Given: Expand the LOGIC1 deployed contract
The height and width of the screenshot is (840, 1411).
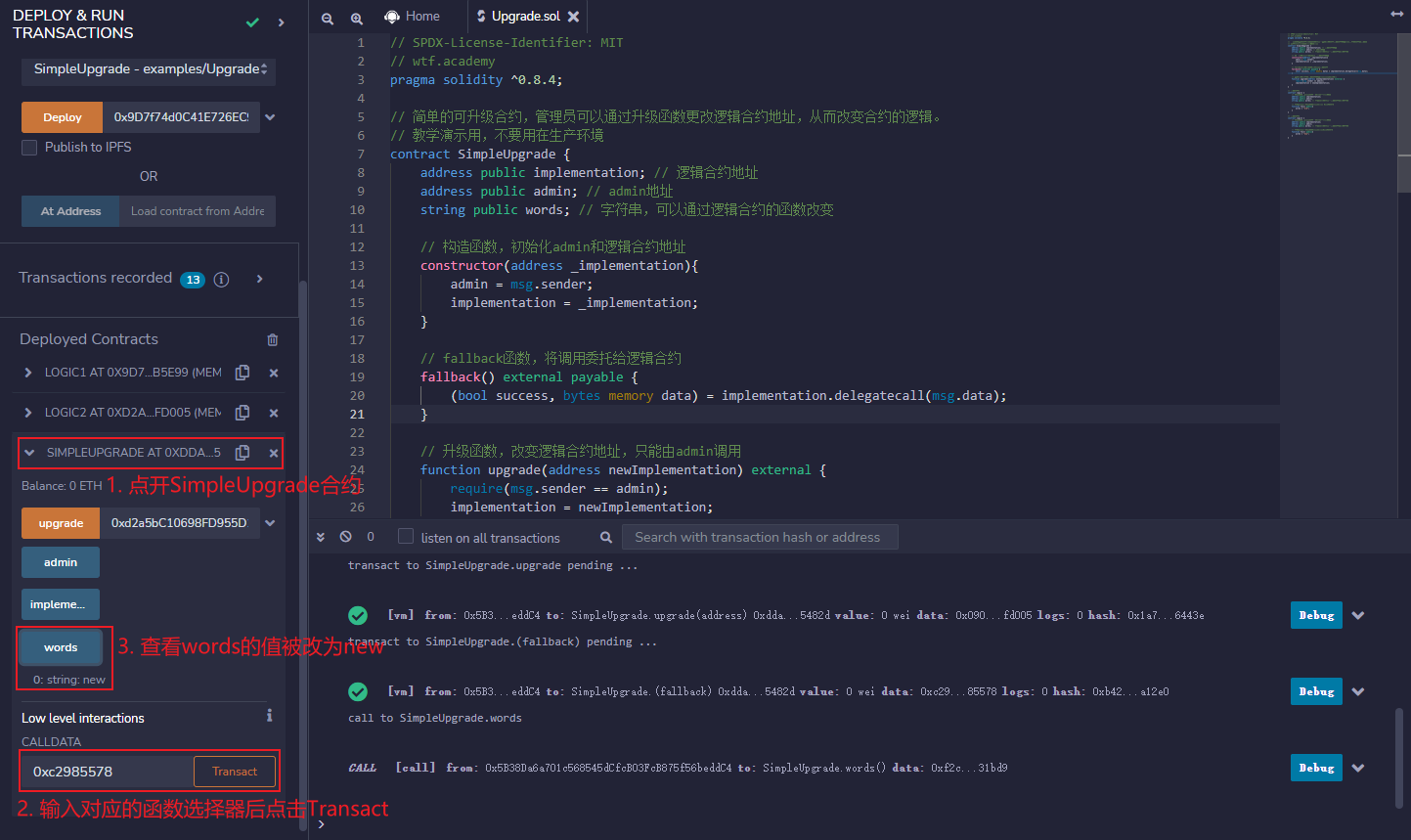Looking at the screenshot, I should tap(27, 373).
